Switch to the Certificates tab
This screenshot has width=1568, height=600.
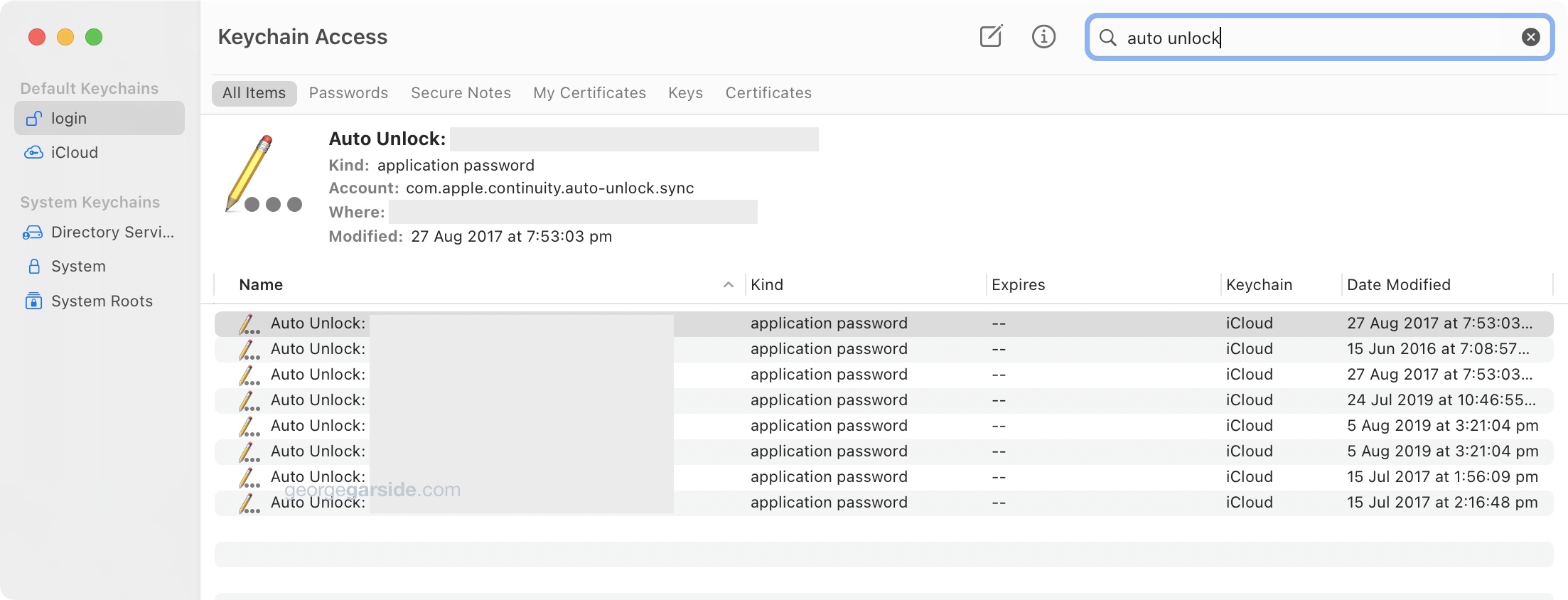768,93
